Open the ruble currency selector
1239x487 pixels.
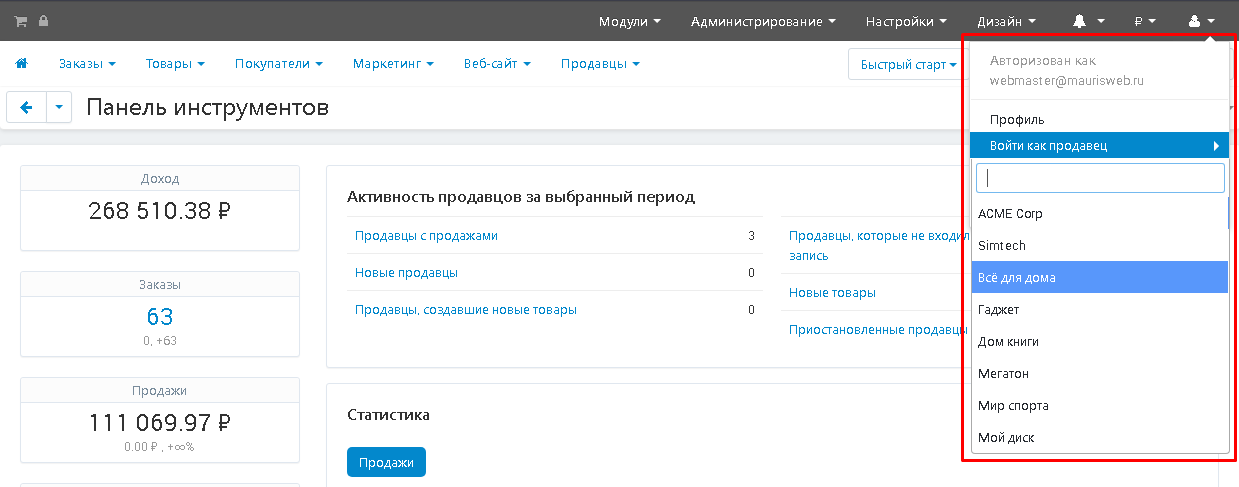[1144, 20]
